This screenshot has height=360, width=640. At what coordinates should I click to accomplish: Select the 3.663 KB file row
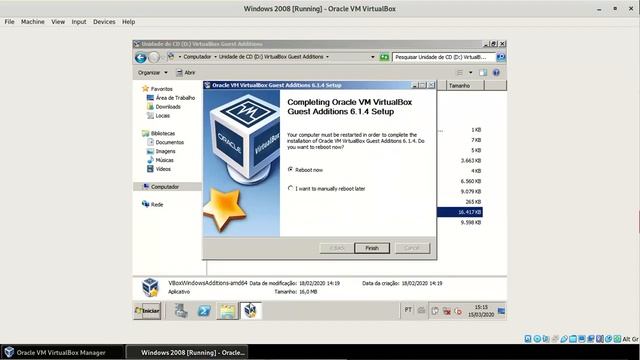coord(471,160)
